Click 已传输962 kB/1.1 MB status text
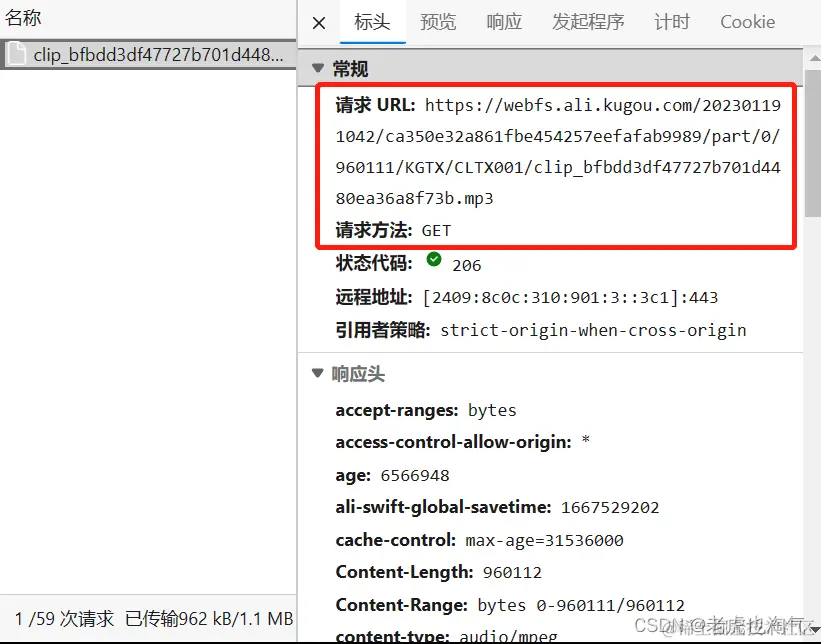The height and width of the screenshot is (644, 821). click(209, 619)
